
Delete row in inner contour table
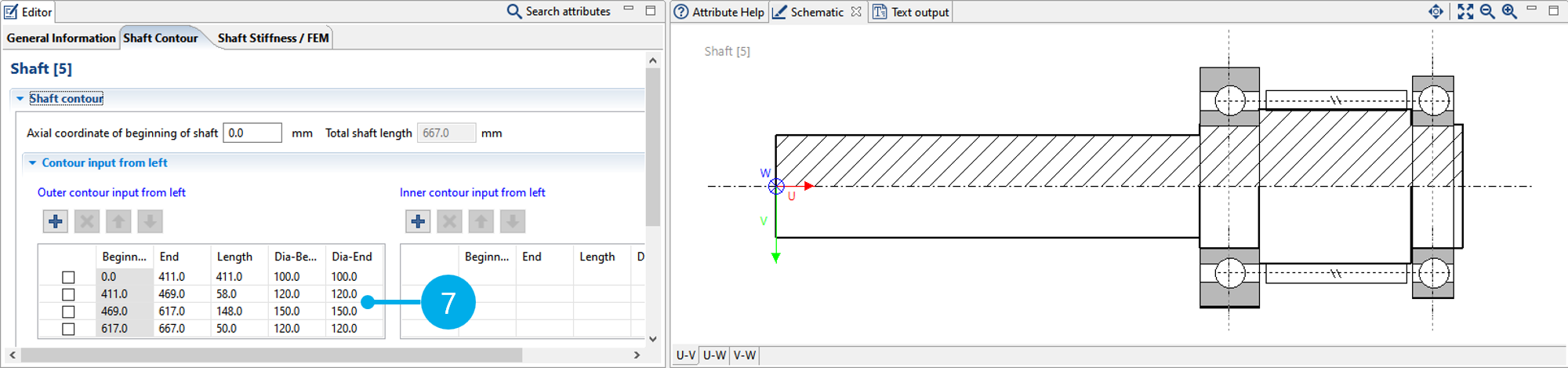450,221
